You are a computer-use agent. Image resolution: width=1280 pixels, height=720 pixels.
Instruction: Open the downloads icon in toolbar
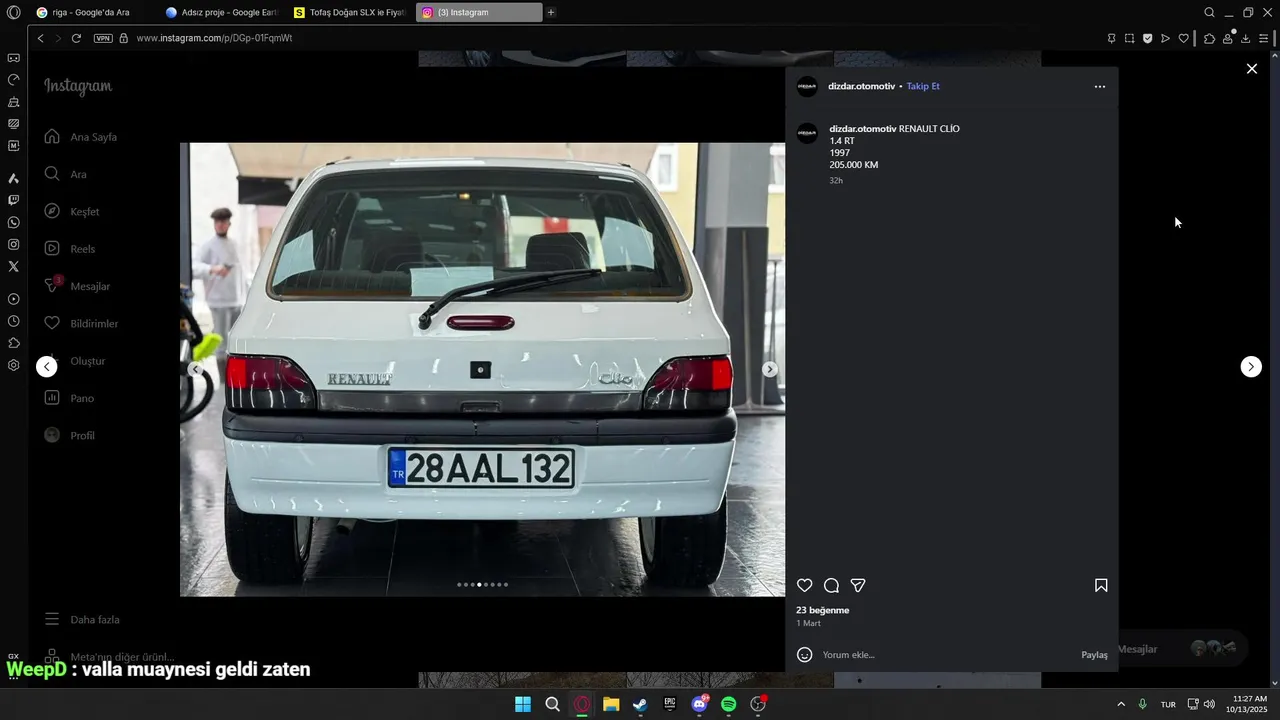pyautogui.click(x=1245, y=38)
